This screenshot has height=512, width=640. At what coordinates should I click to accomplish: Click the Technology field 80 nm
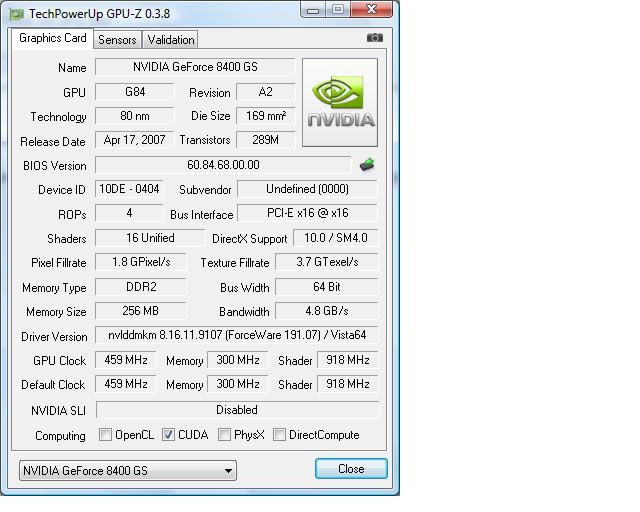(x=135, y=116)
